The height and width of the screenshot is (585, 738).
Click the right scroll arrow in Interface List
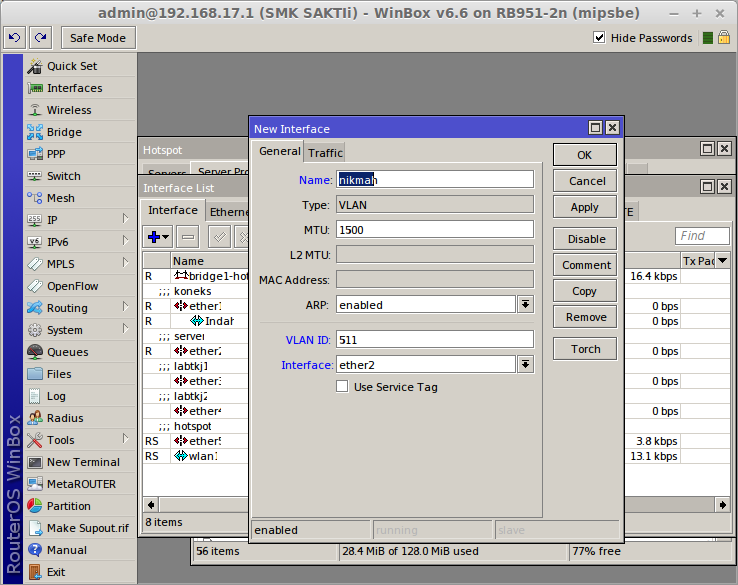point(722,505)
